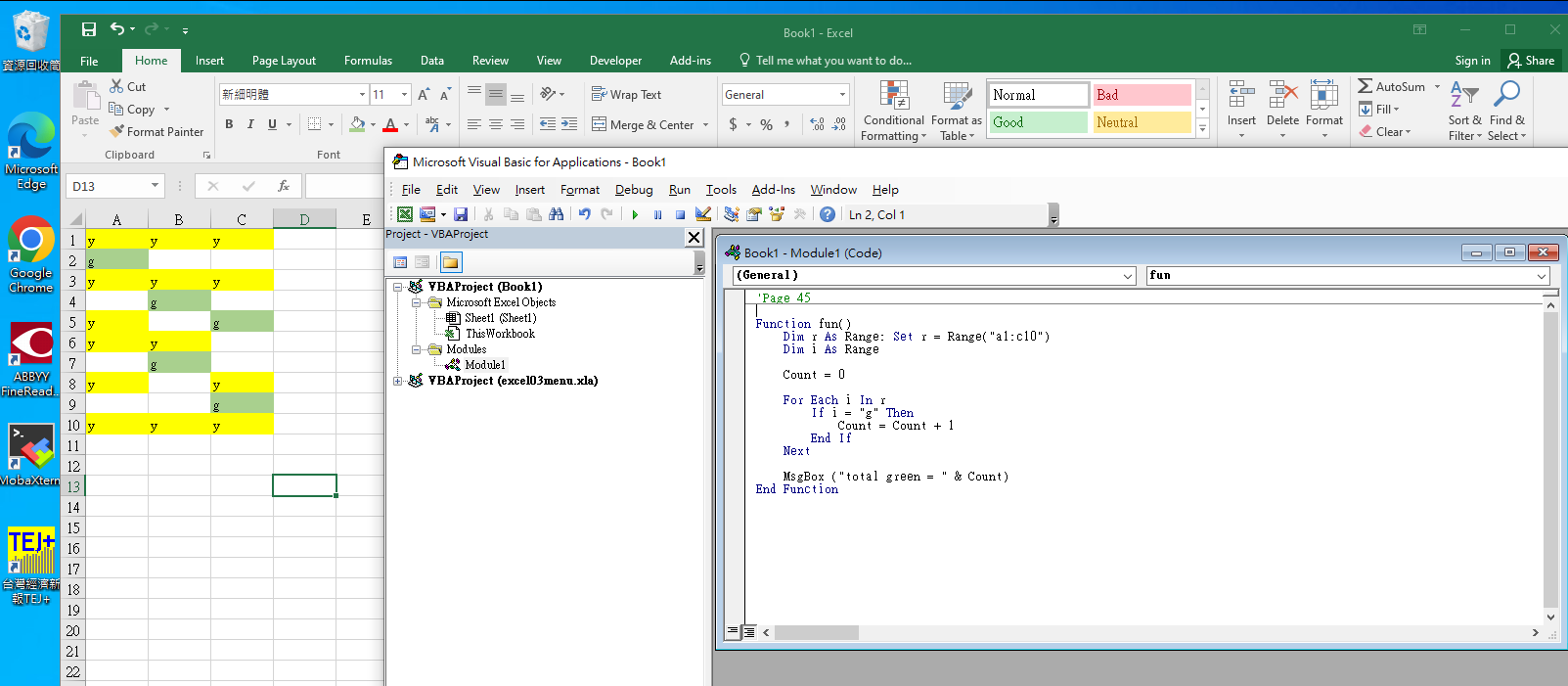The height and width of the screenshot is (686, 1568).
Task: Open the Project Explorer icon in toolbar
Action: [x=732, y=215]
